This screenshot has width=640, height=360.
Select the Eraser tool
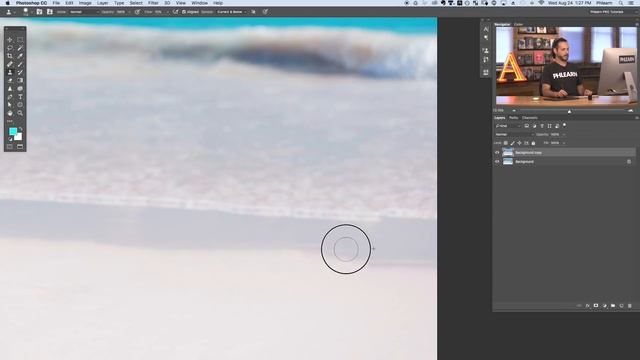[x=10, y=80]
